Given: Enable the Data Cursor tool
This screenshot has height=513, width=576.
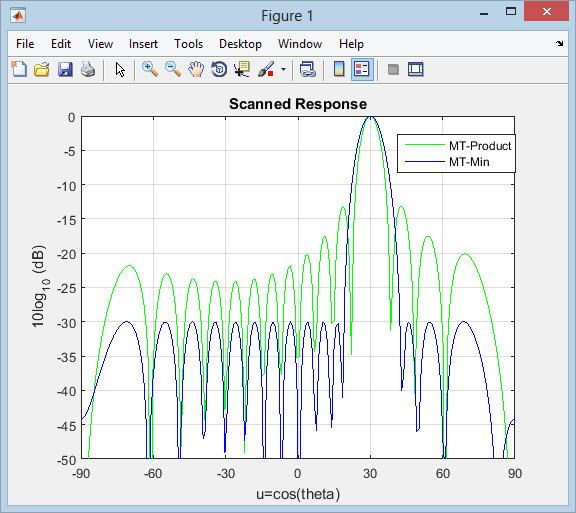Looking at the screenshot, I should 242,69.
